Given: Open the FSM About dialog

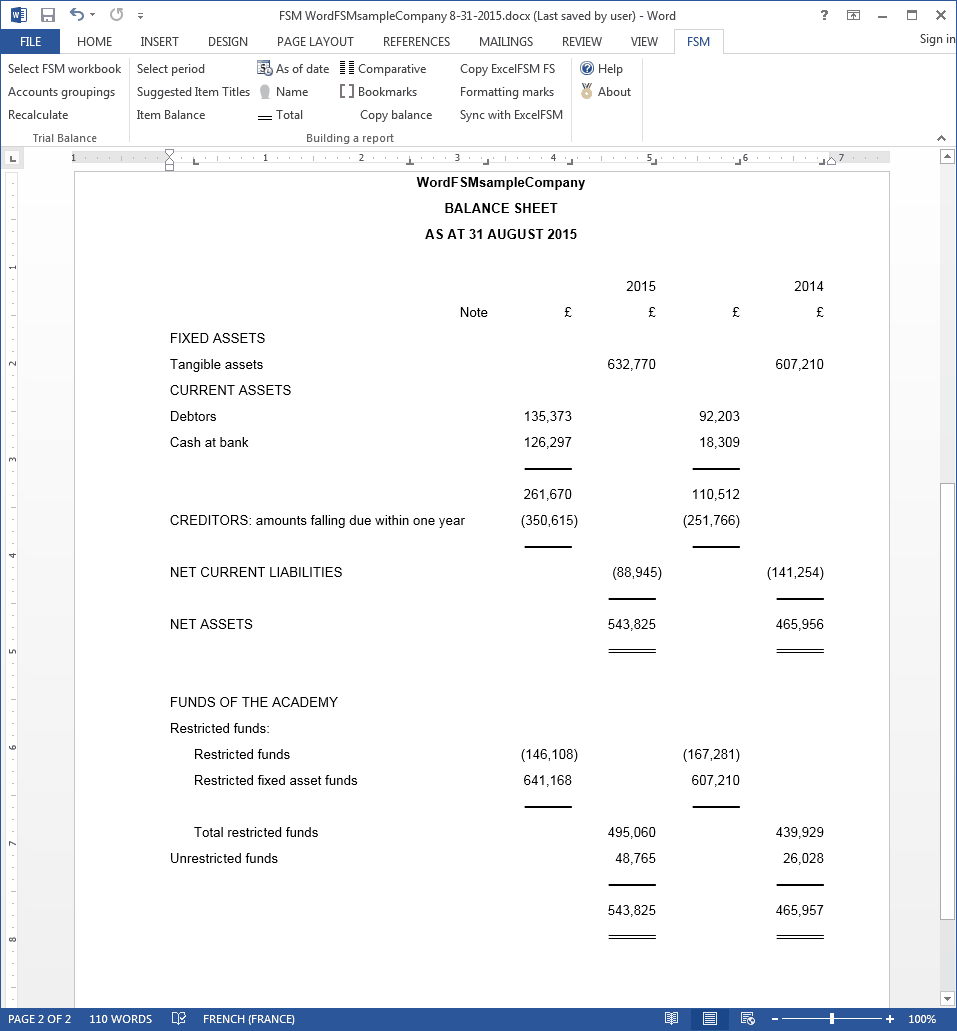Looking at the screenshot, I should click(x=606, y=91).
